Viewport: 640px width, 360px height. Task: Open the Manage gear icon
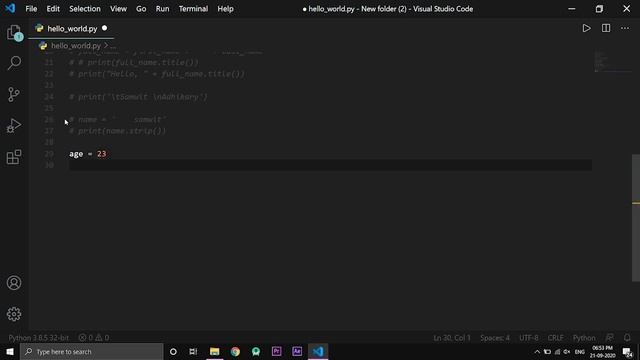click(14, 314)
